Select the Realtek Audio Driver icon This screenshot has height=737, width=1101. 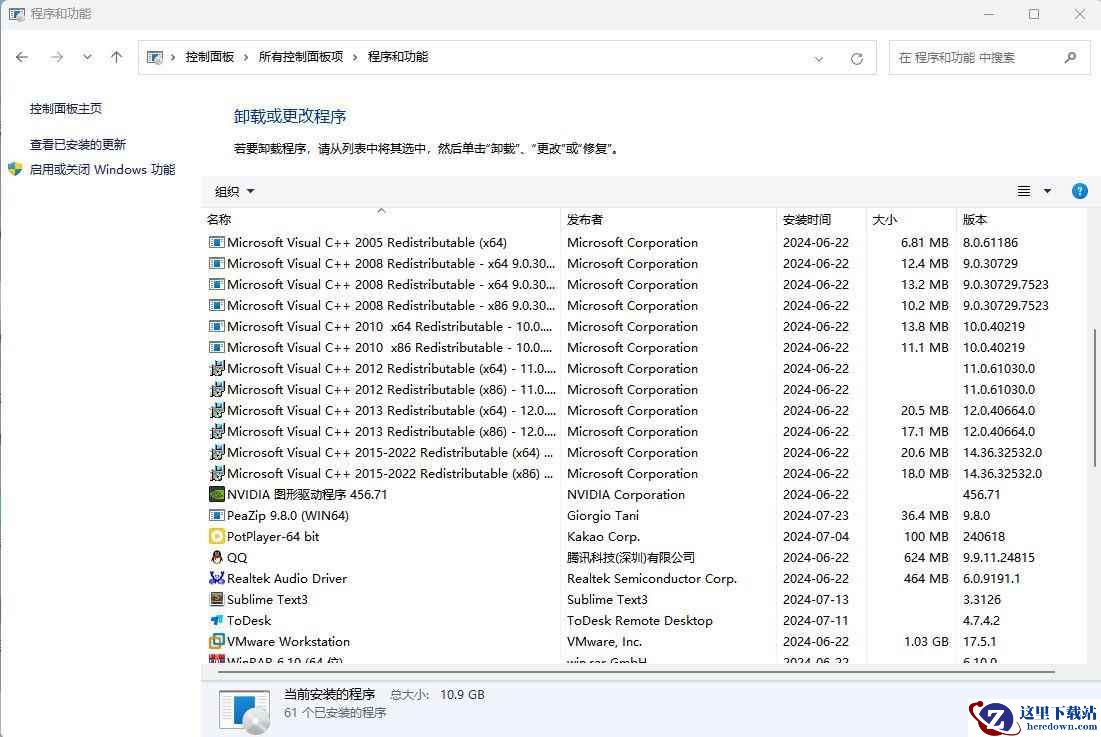click(216, 578)
